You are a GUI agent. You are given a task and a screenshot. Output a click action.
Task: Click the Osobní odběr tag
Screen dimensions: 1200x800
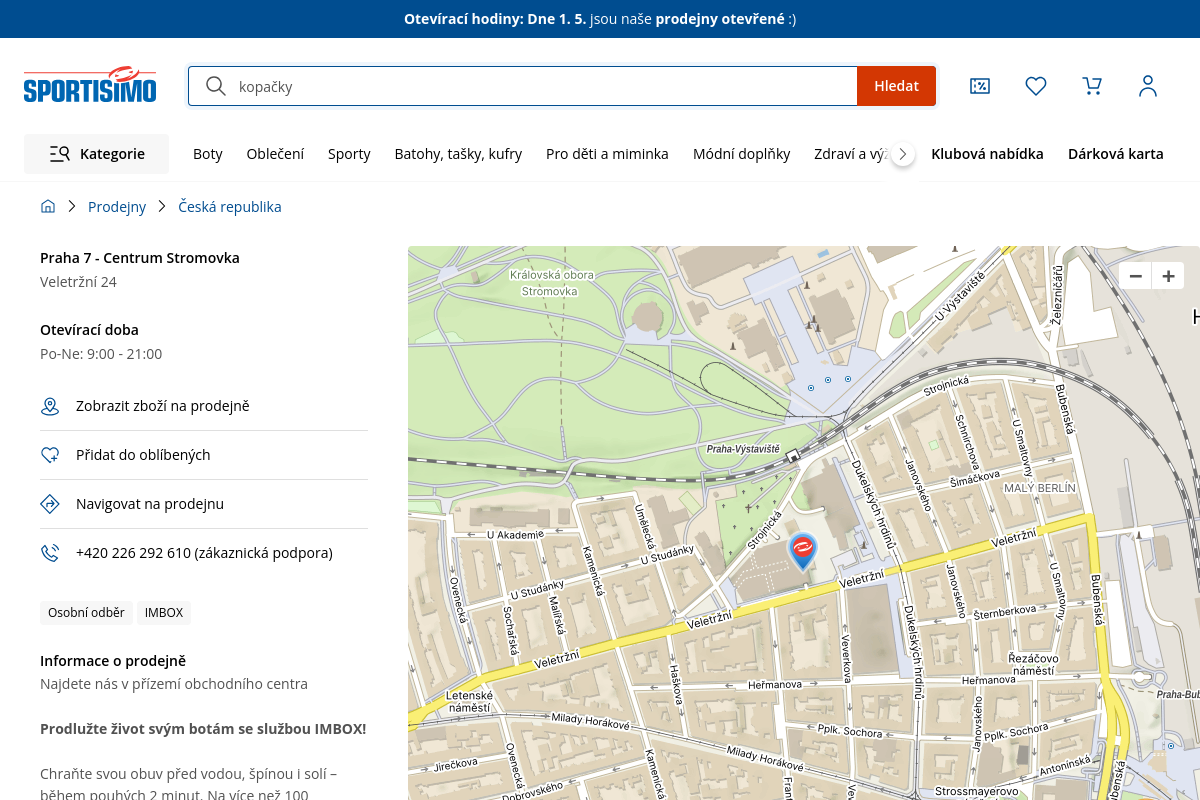pyautogui.click(x=86, y=613)
